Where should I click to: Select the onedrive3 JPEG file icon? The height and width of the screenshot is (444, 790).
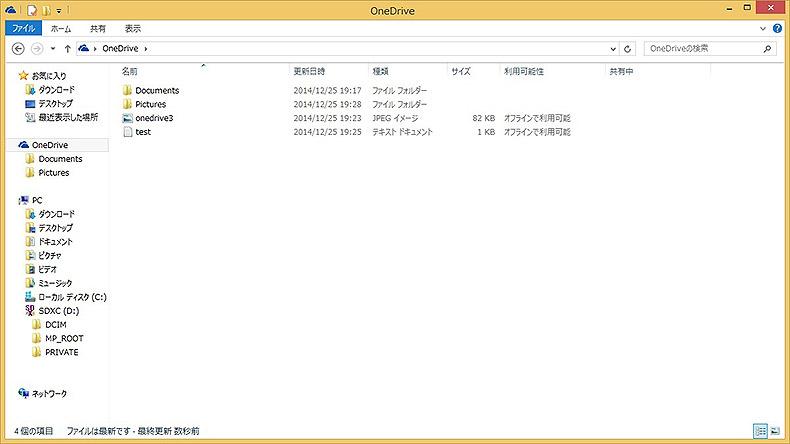click(127, 118)
